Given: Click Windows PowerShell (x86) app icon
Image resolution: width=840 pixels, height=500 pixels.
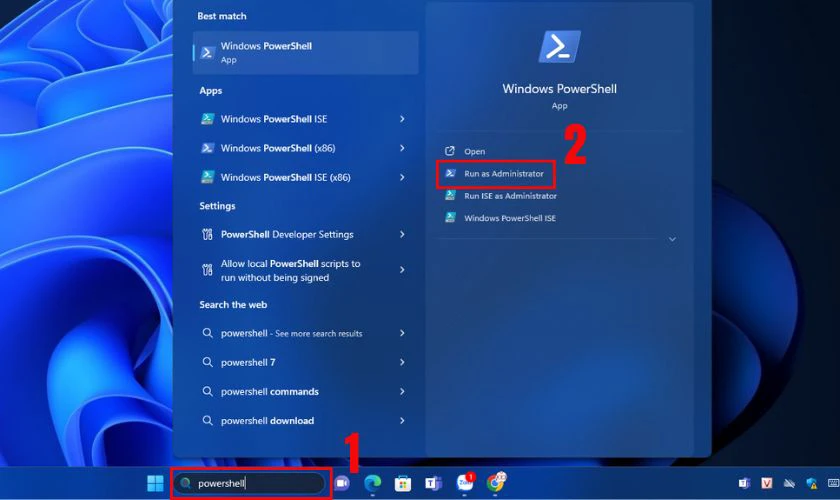Looking at the screenshot, I should click(x=207, y=148).
